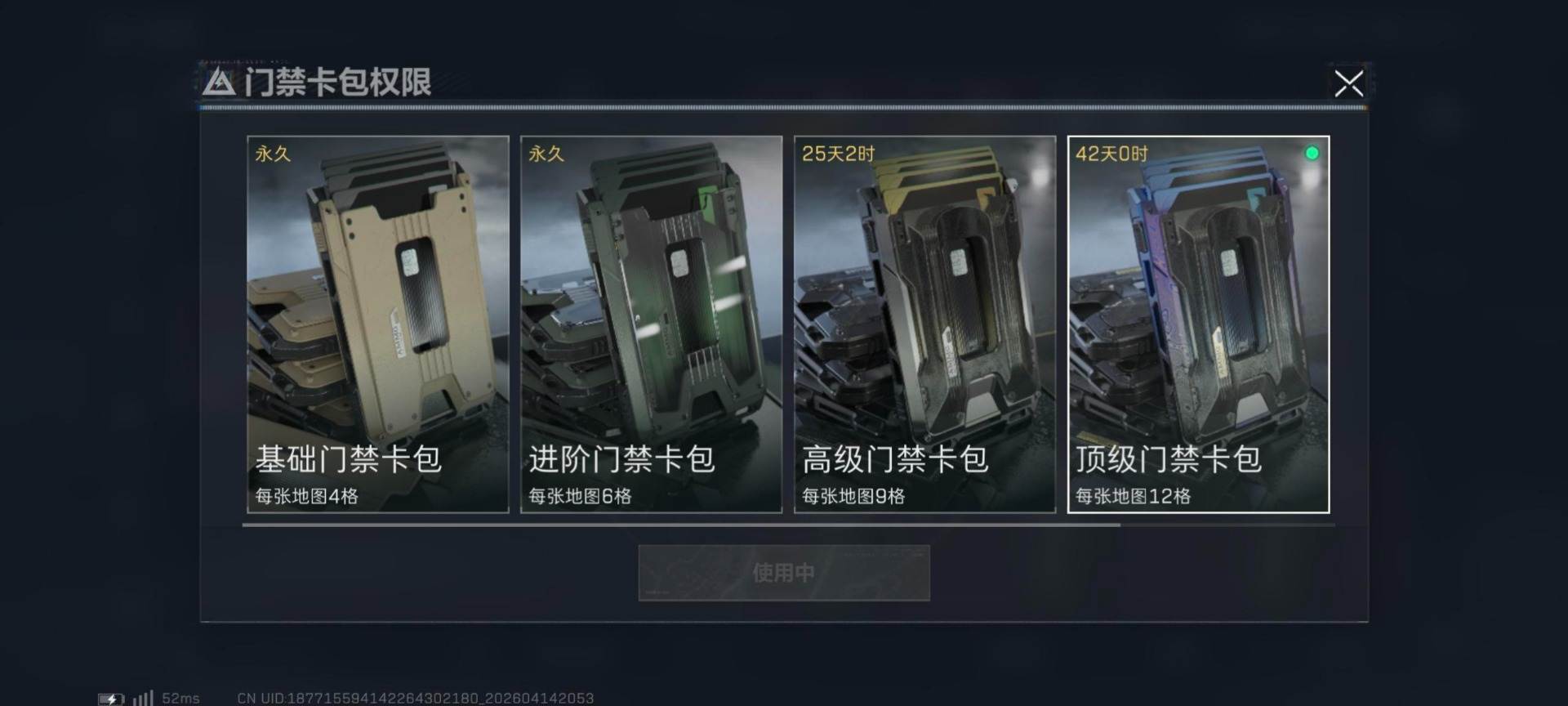
Task: Click the 42天0时 remaining time label
Action: coord(1111,154)
